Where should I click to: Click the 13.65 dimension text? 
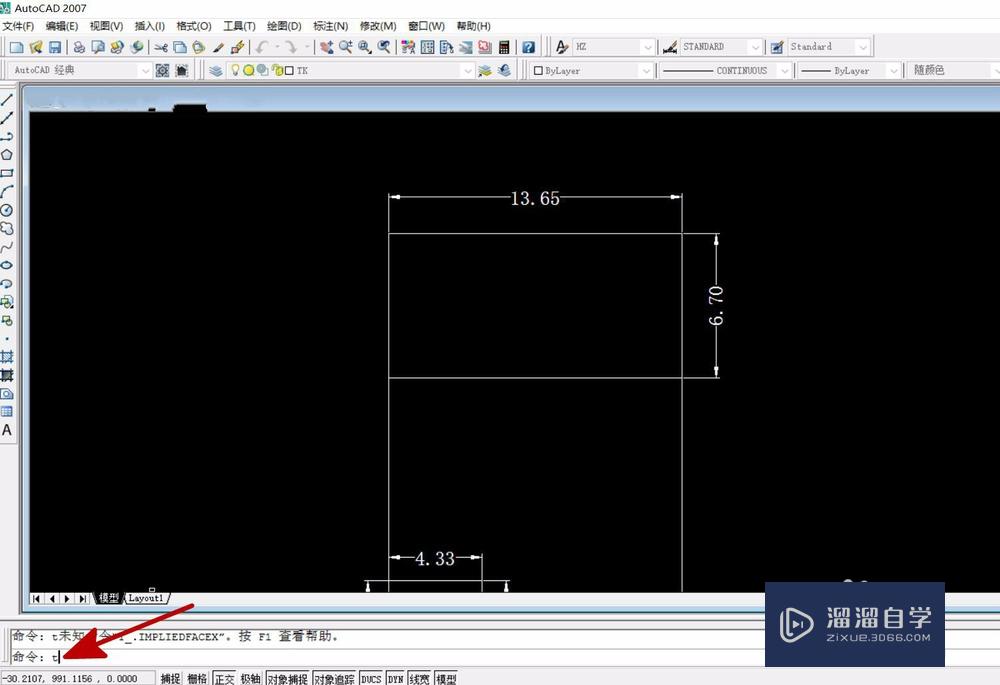click(535, 198)
